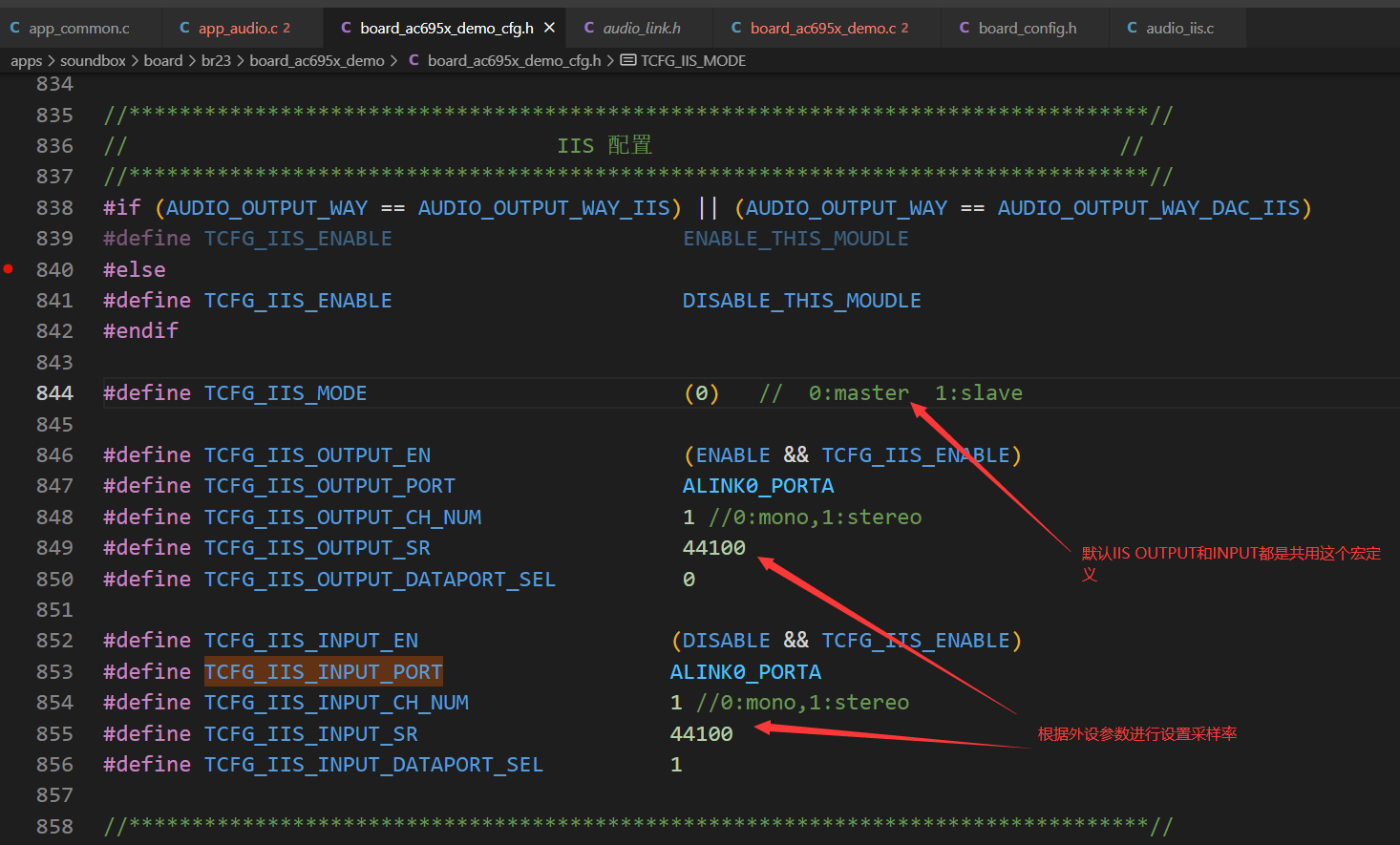Image resolution: width=1400 pixels, height=845 pixels.
Task: Click the TCFG_IIS_OUTPUT_EN macro name
Action: (317, 455)
